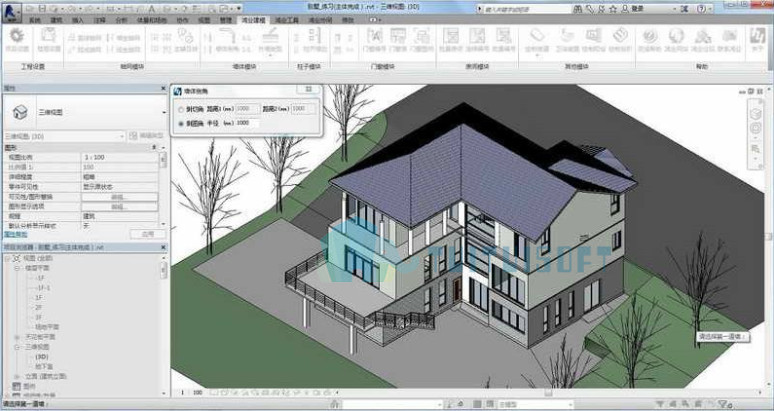Click the text A icon in quick access toolbar
774x411 pixels.
click(x=152, y=9)
